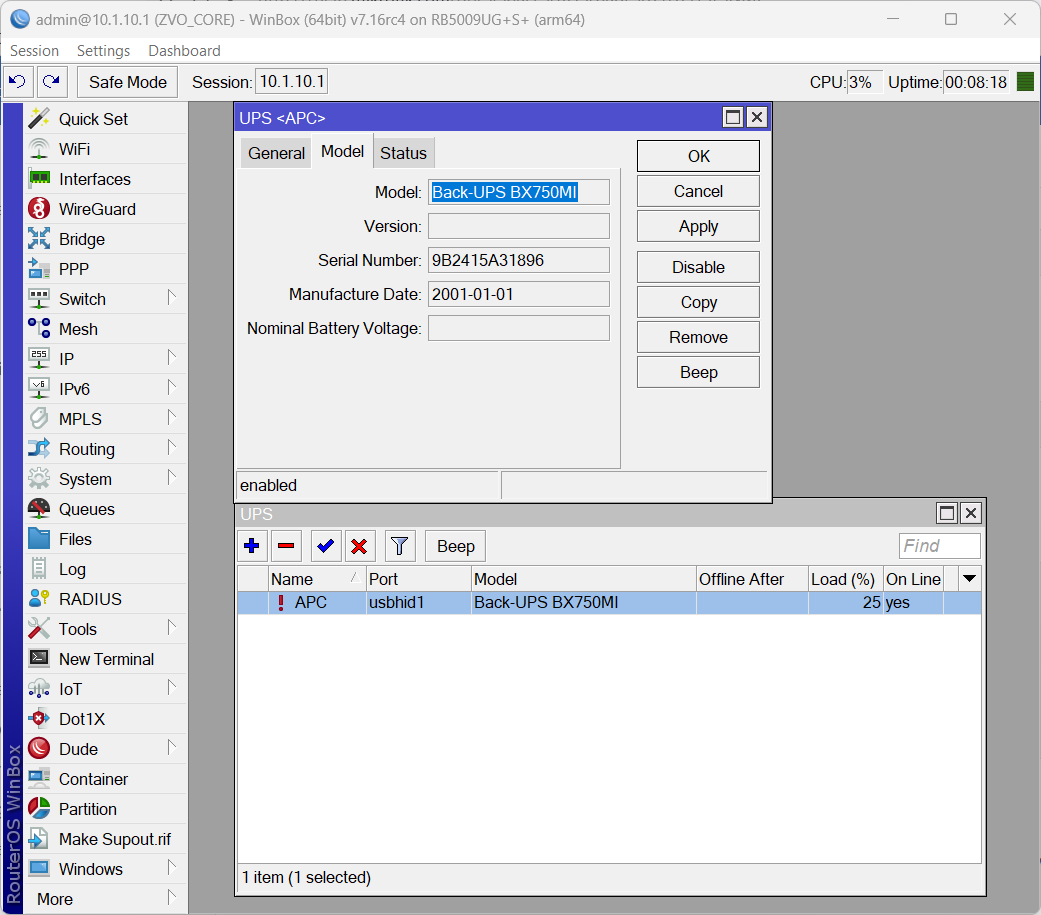The image size is (1041, 915).
Task: Open the filter funnel in UPS list
Action: click(400, 546)
